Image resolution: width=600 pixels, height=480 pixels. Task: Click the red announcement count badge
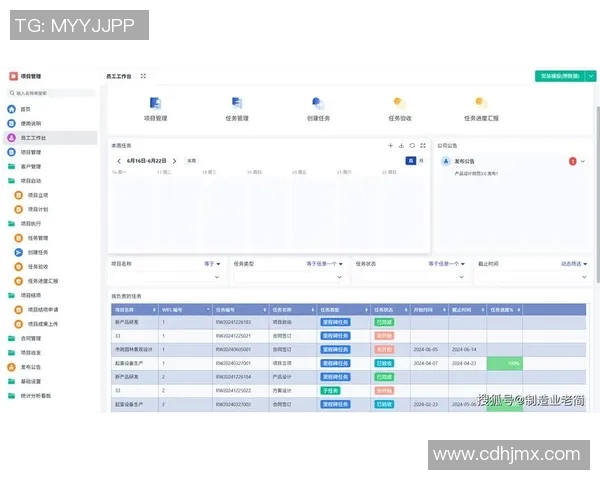[x=572, y=162]
